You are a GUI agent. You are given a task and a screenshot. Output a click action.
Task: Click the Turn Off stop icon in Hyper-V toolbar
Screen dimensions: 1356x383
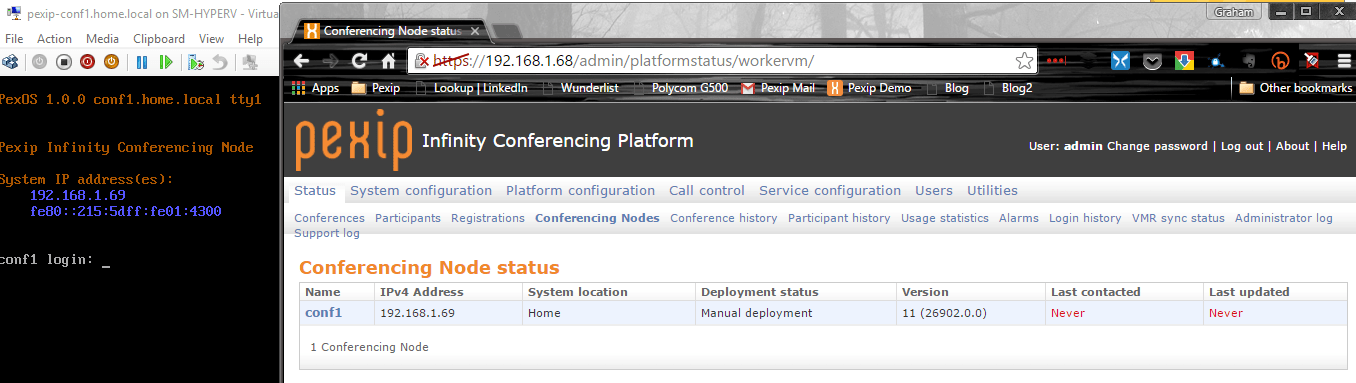point(63,62)
